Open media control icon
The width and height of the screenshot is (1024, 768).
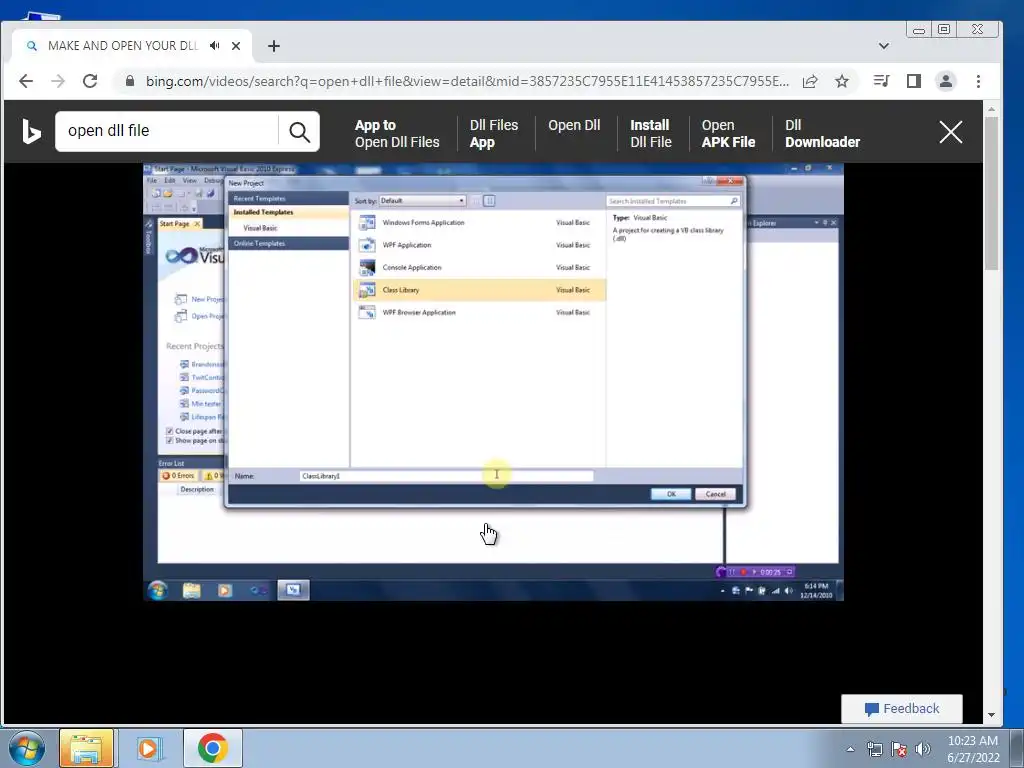coord(881,81)
